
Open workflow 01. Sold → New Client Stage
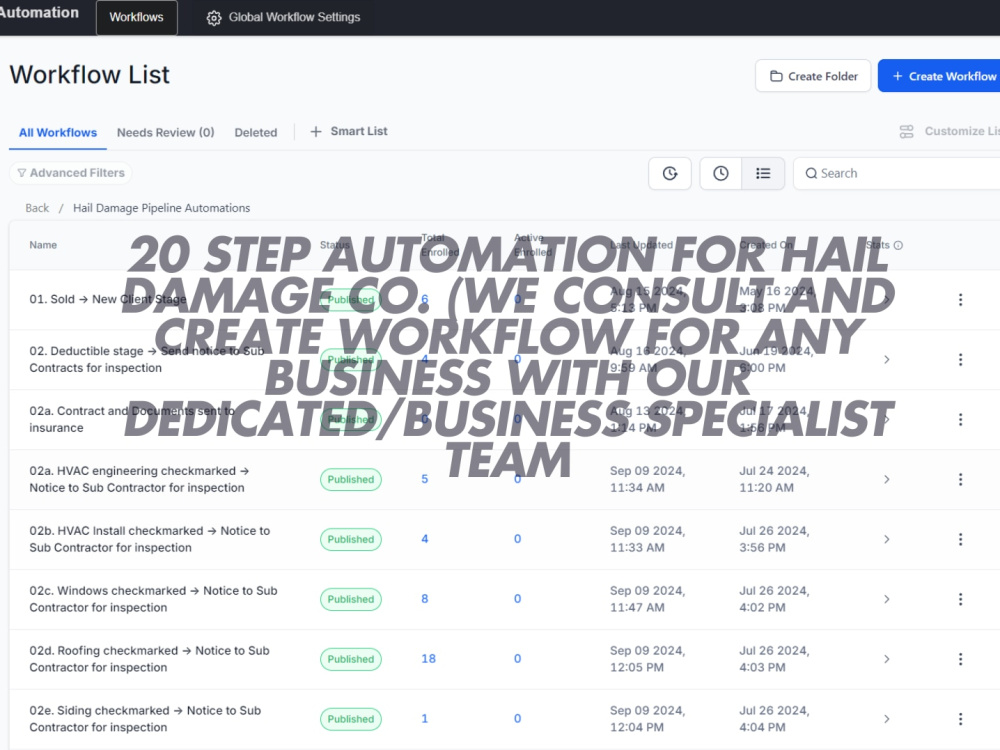pos(108,299)
